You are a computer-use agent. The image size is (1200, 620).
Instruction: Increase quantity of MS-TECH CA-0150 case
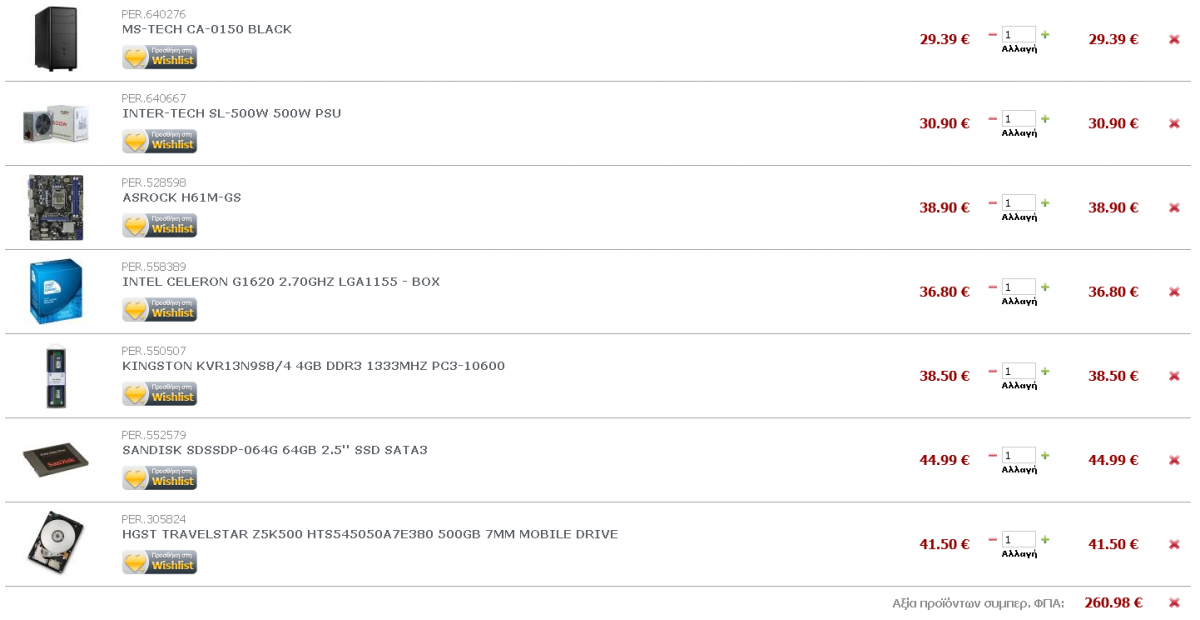[1045, 34]
